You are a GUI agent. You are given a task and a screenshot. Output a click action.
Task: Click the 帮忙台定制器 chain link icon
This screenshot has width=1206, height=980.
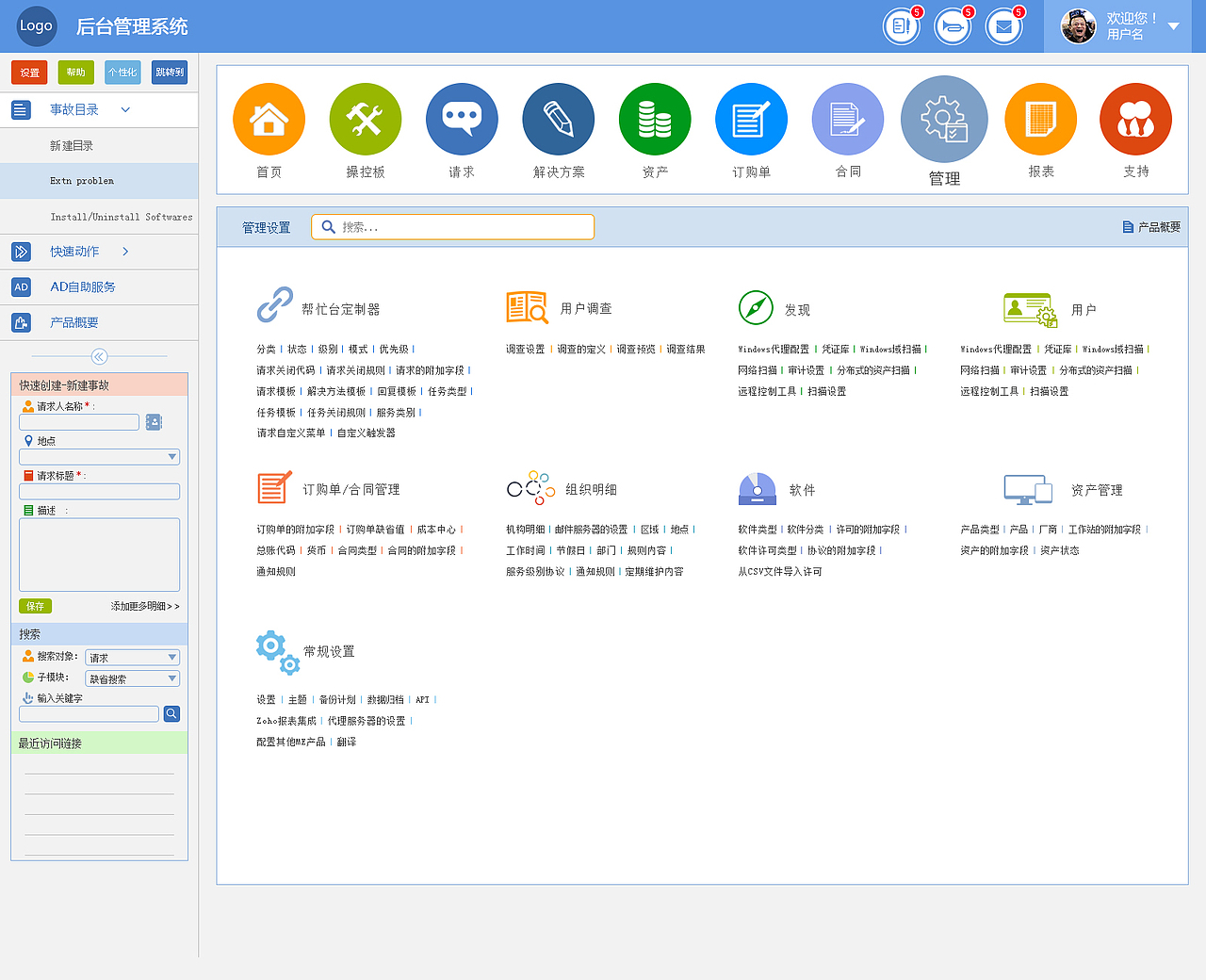[275, 305]
